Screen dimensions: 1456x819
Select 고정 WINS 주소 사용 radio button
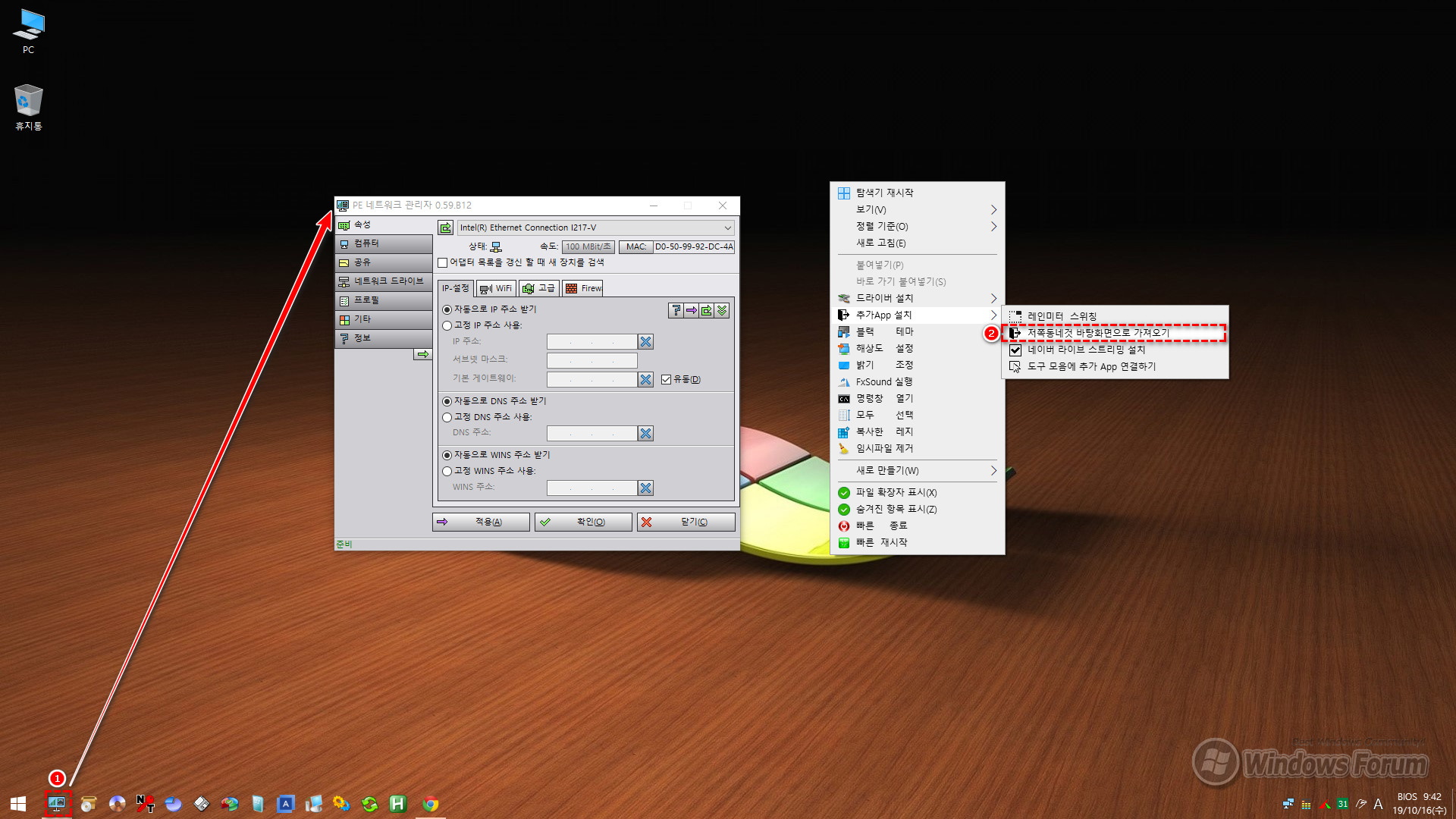pos(447,471)
